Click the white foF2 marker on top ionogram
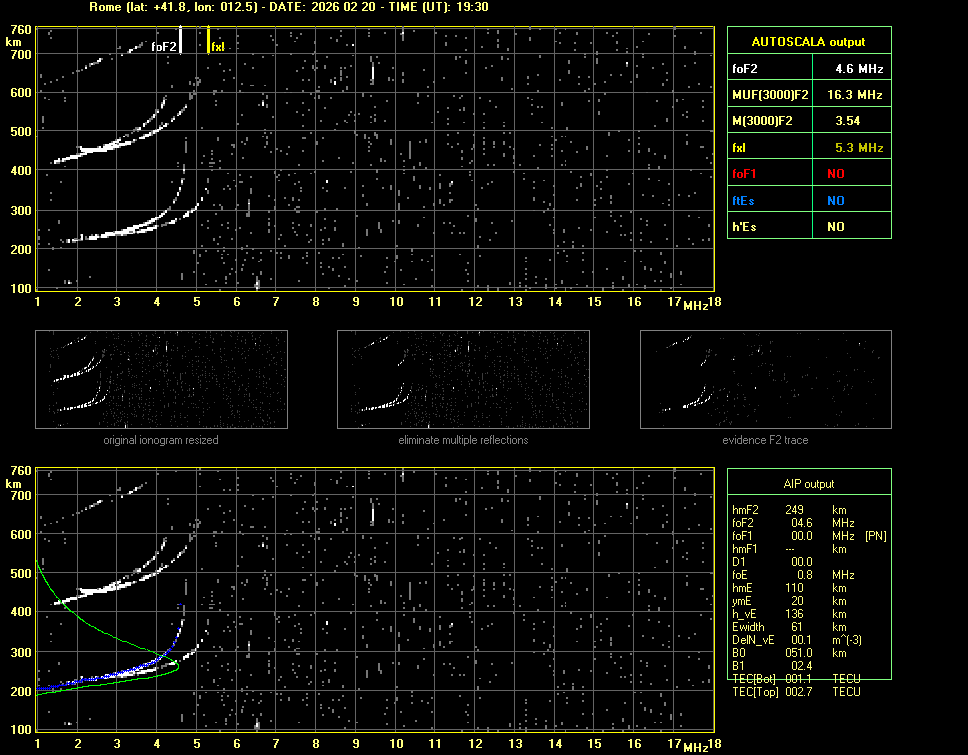 pos(180,39)
